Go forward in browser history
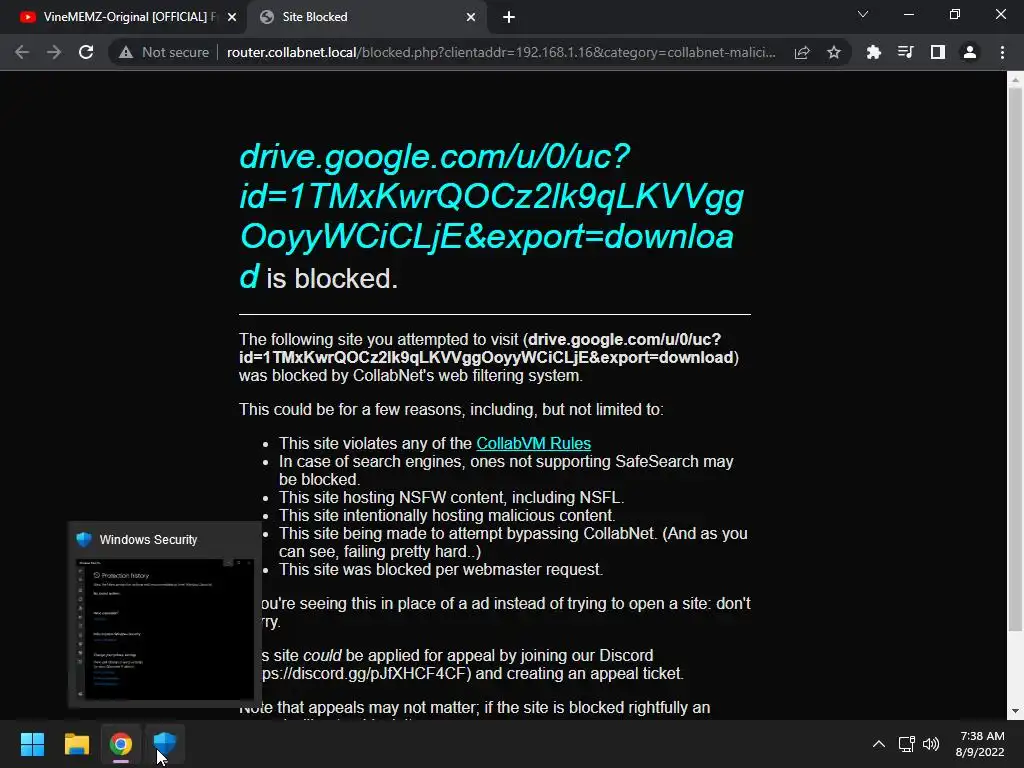This screenshot has height=768, width=1024. 54,52
